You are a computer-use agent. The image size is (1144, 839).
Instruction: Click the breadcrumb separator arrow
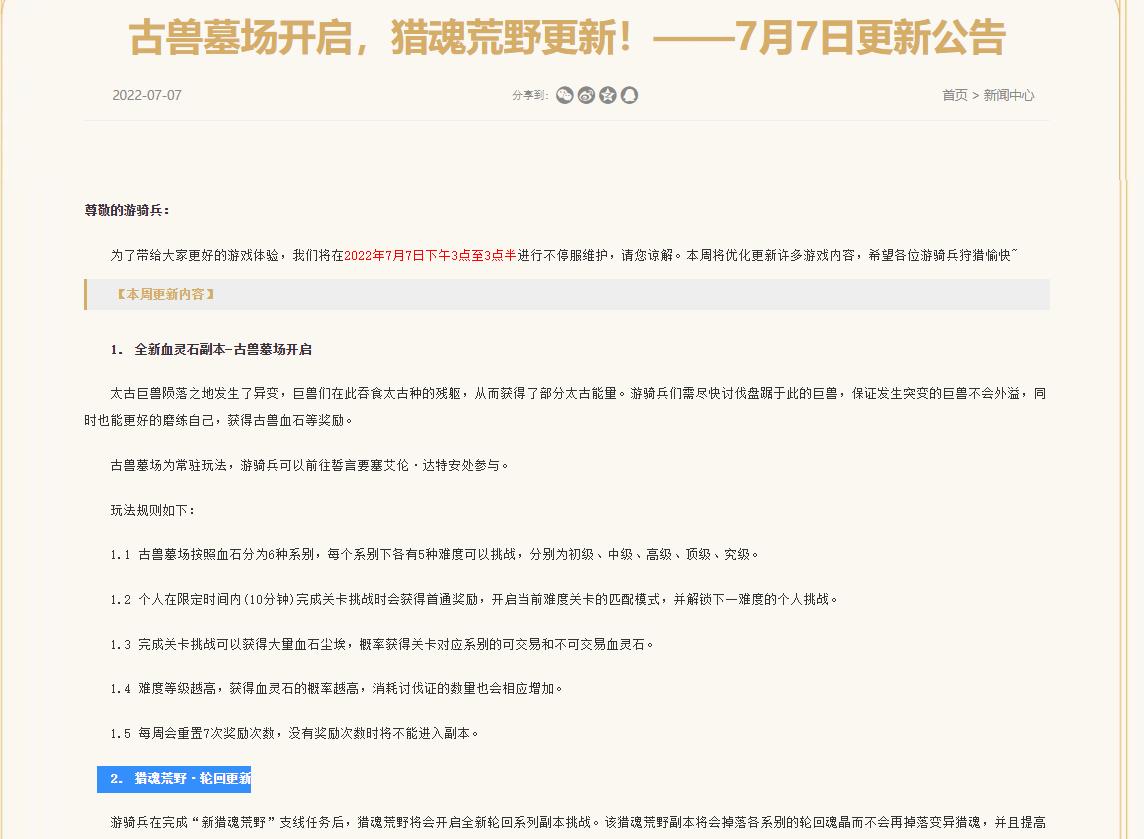(x=977, y=95)
